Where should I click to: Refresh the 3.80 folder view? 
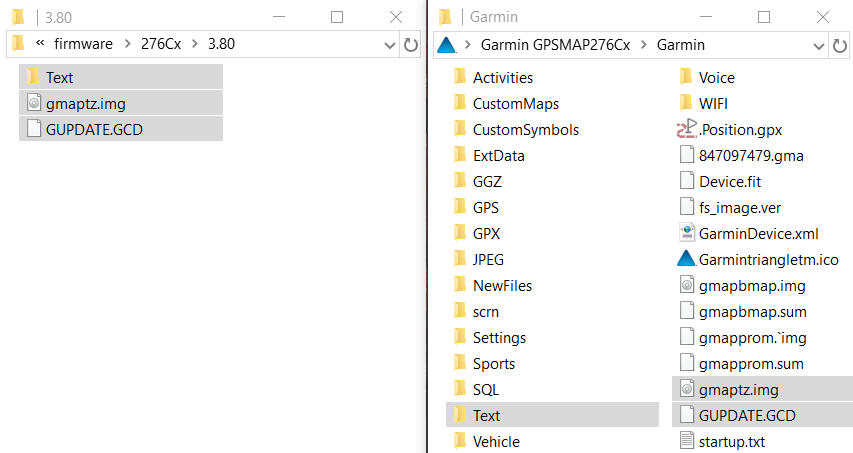coord(411,45)
